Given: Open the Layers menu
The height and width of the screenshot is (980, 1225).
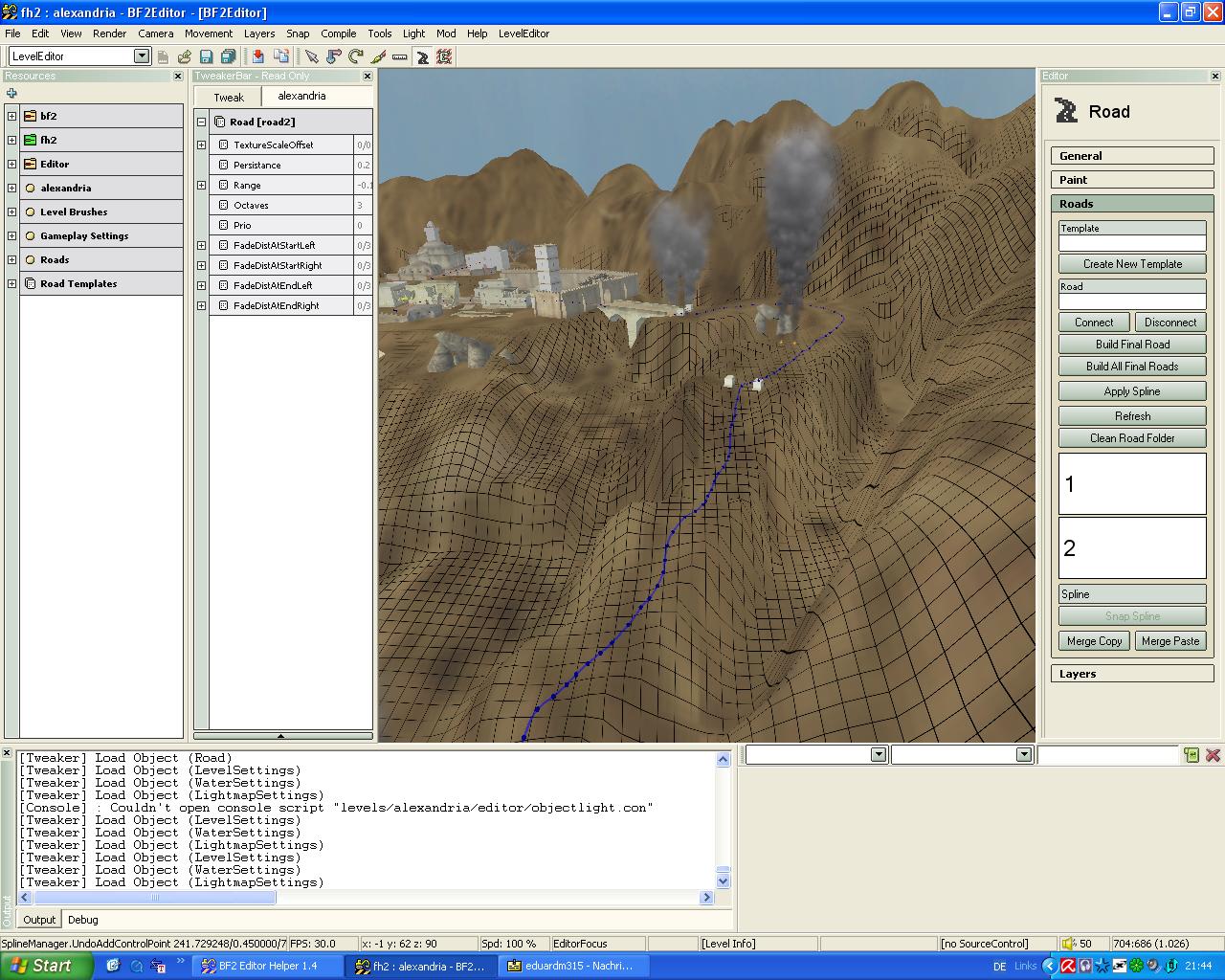Looking at the screenshot, I should [258, 33].
